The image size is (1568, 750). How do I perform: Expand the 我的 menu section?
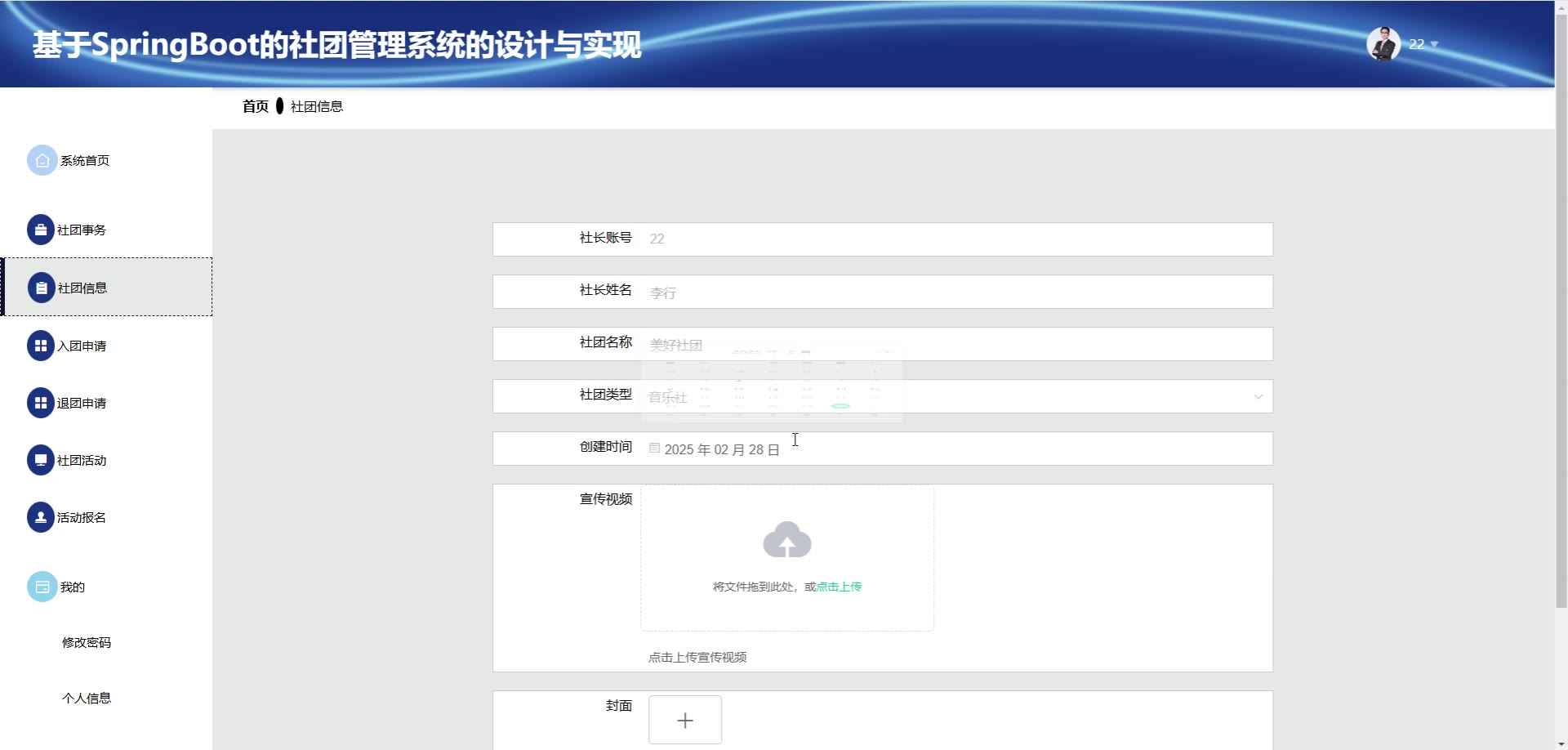click(x=106, y=587)
